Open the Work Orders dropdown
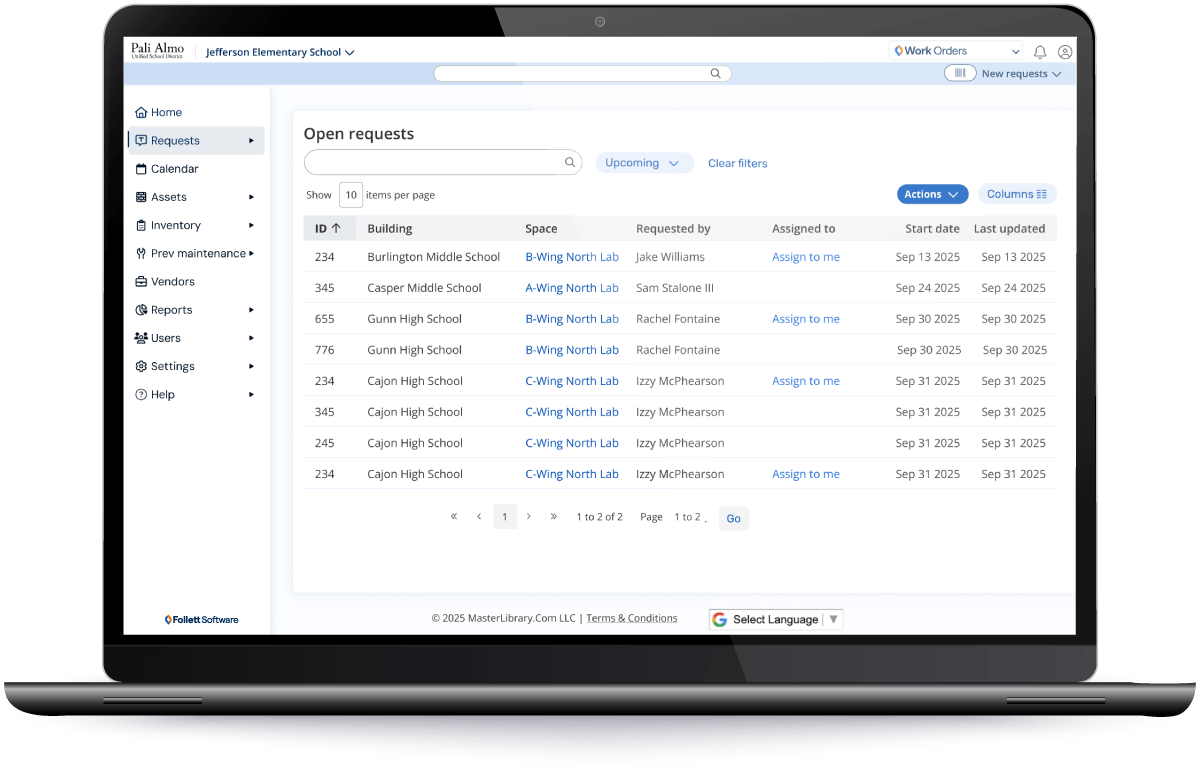This screenshot has width=1200, height=766. click(957, 51)
